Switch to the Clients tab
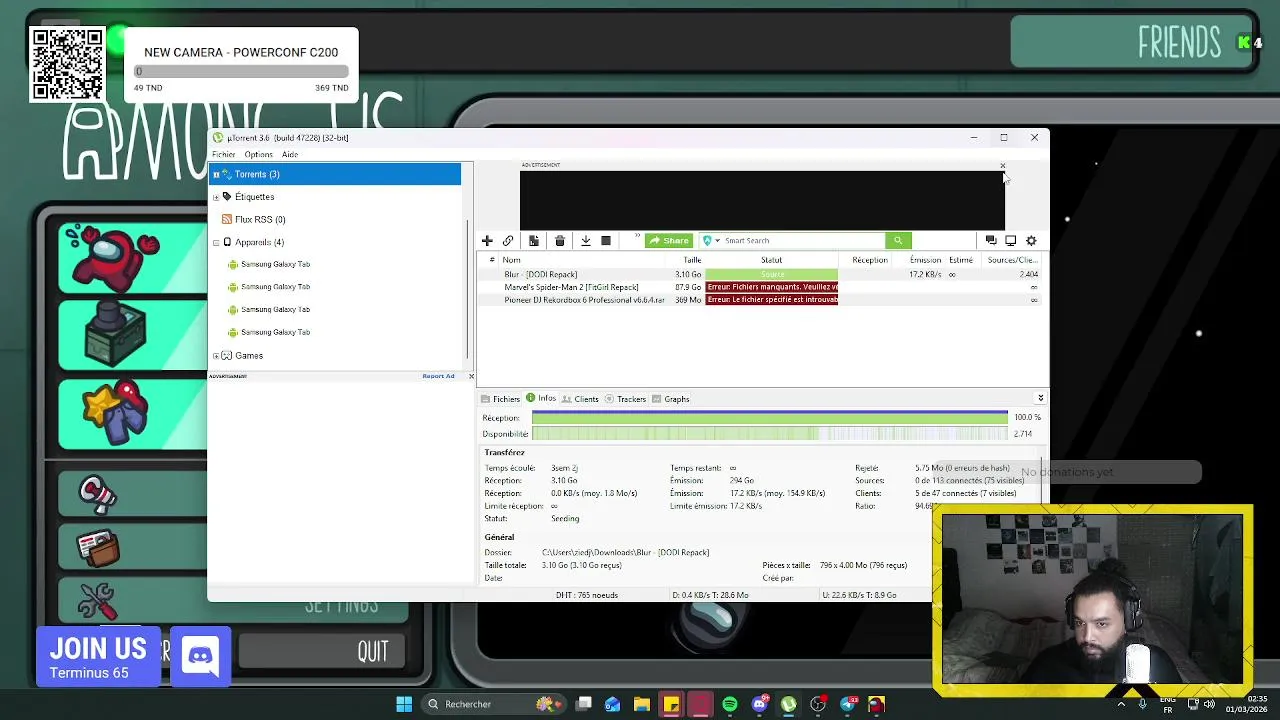The width and height of the screenshot is (1280, 720). pyautogui.click(x=580, y=399)
